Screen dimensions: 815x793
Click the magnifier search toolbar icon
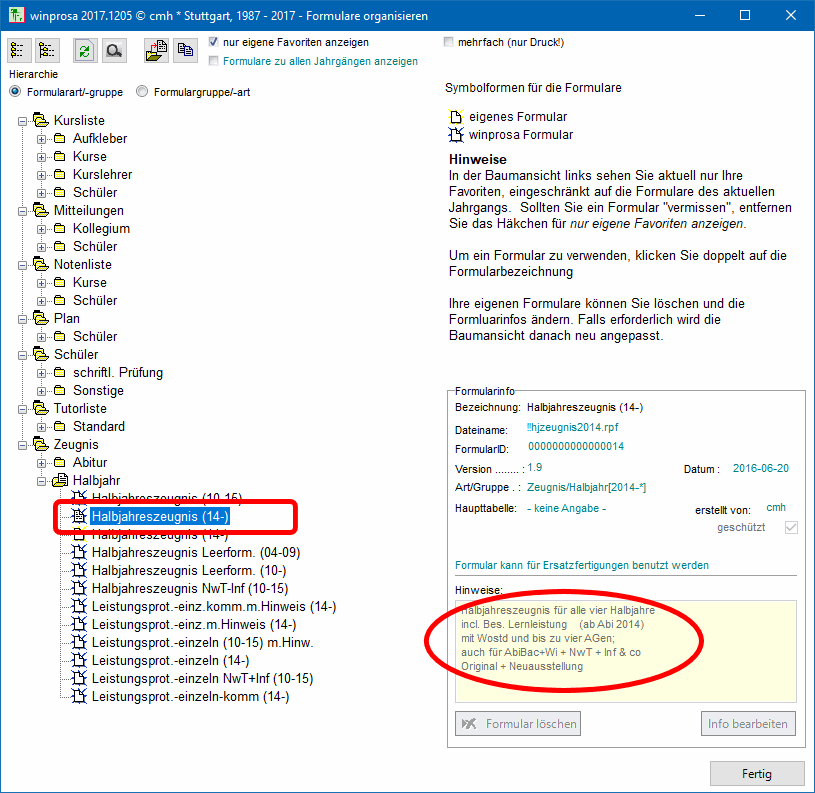113,51
